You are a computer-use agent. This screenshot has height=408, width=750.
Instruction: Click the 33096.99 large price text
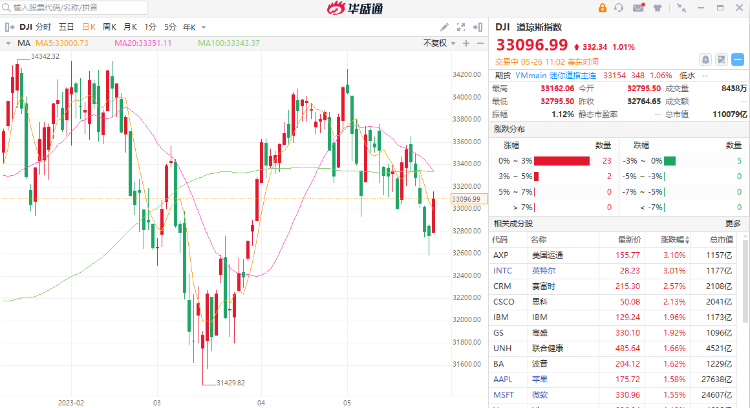click(x=532, y=45)
